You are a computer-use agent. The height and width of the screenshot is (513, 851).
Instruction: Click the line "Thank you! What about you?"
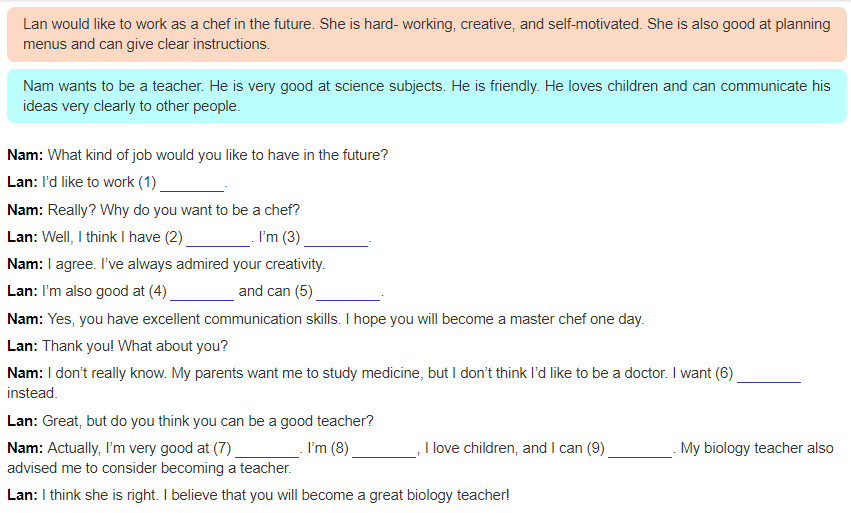point(135,346)
